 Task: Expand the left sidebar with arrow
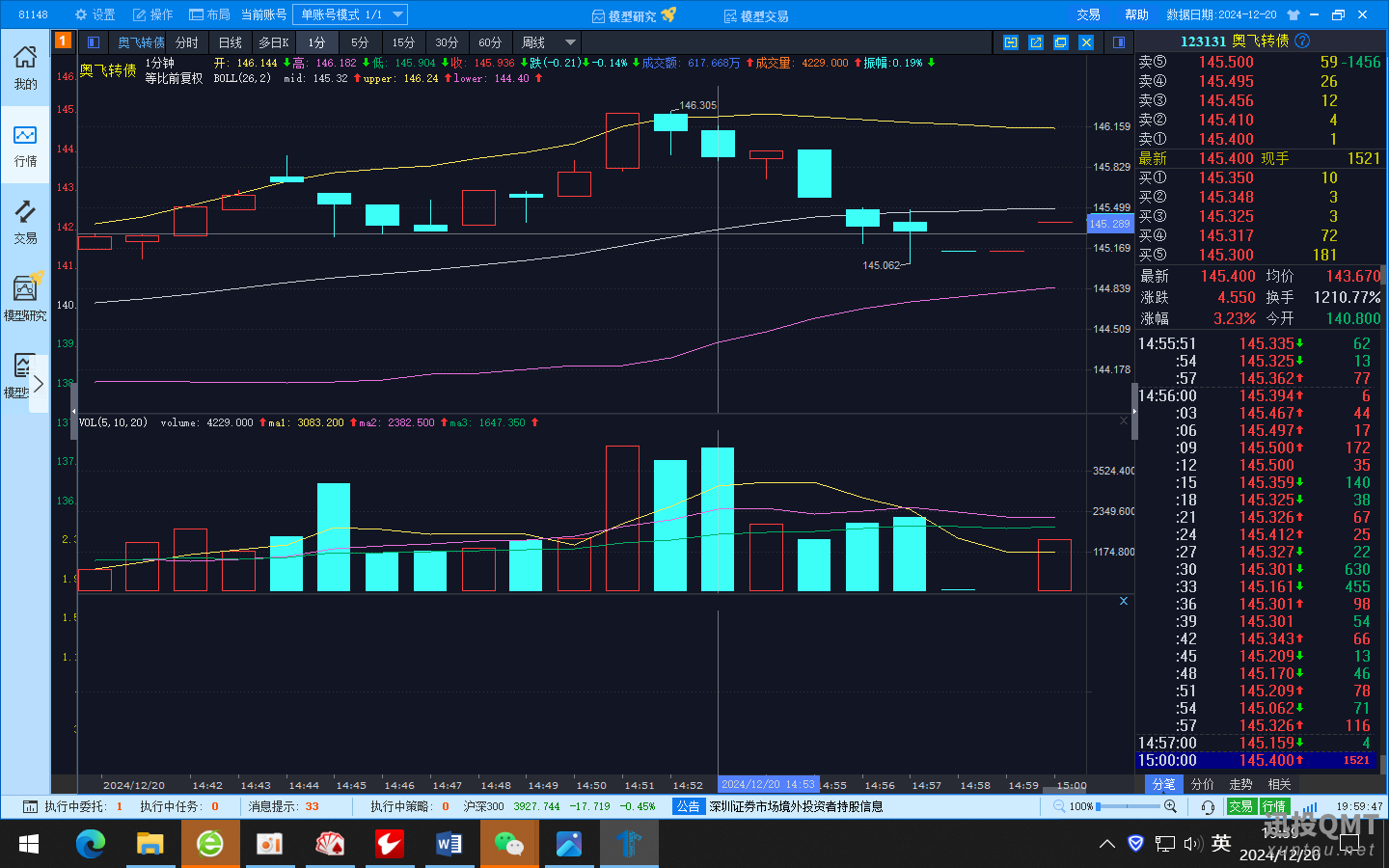point(39,384)
